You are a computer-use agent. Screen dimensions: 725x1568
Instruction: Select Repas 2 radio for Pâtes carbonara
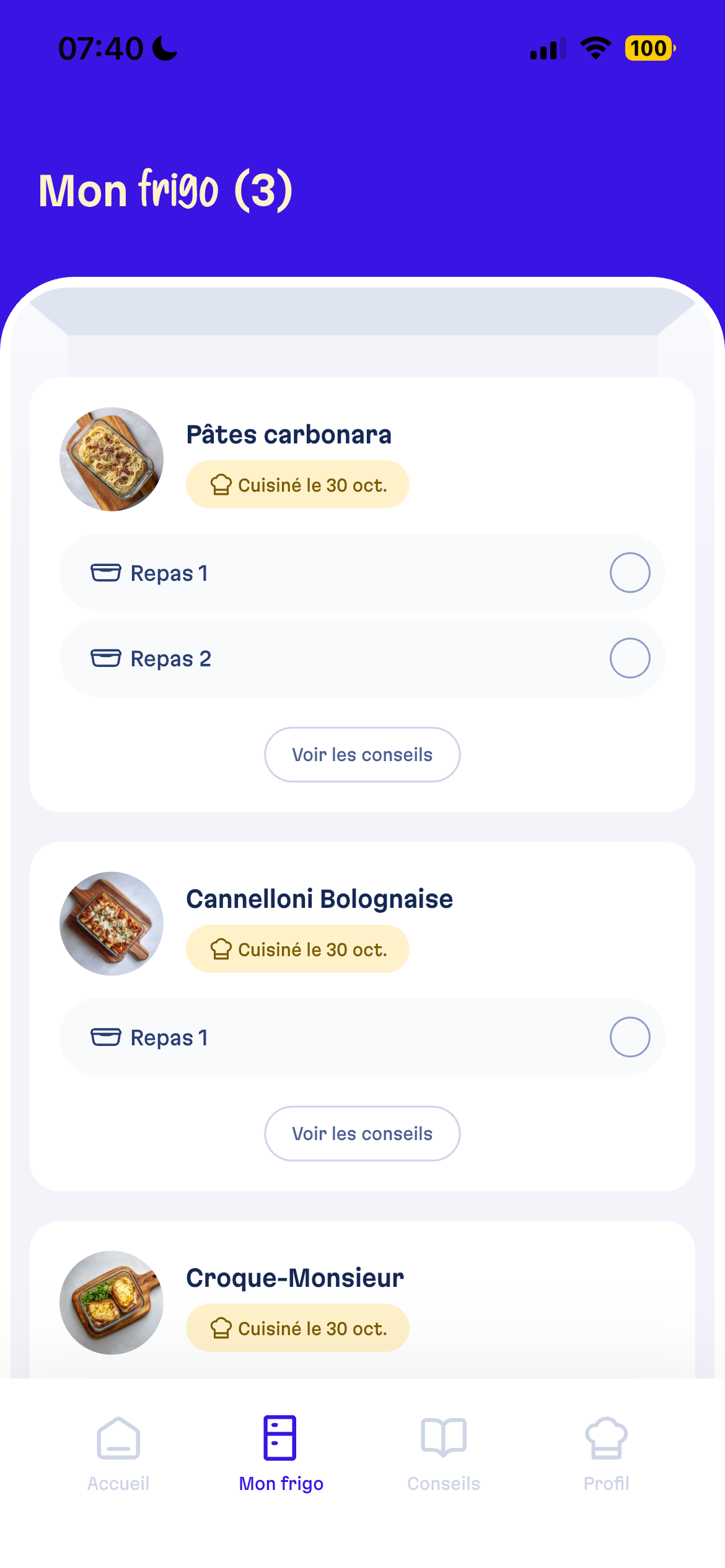coord(630,658)
